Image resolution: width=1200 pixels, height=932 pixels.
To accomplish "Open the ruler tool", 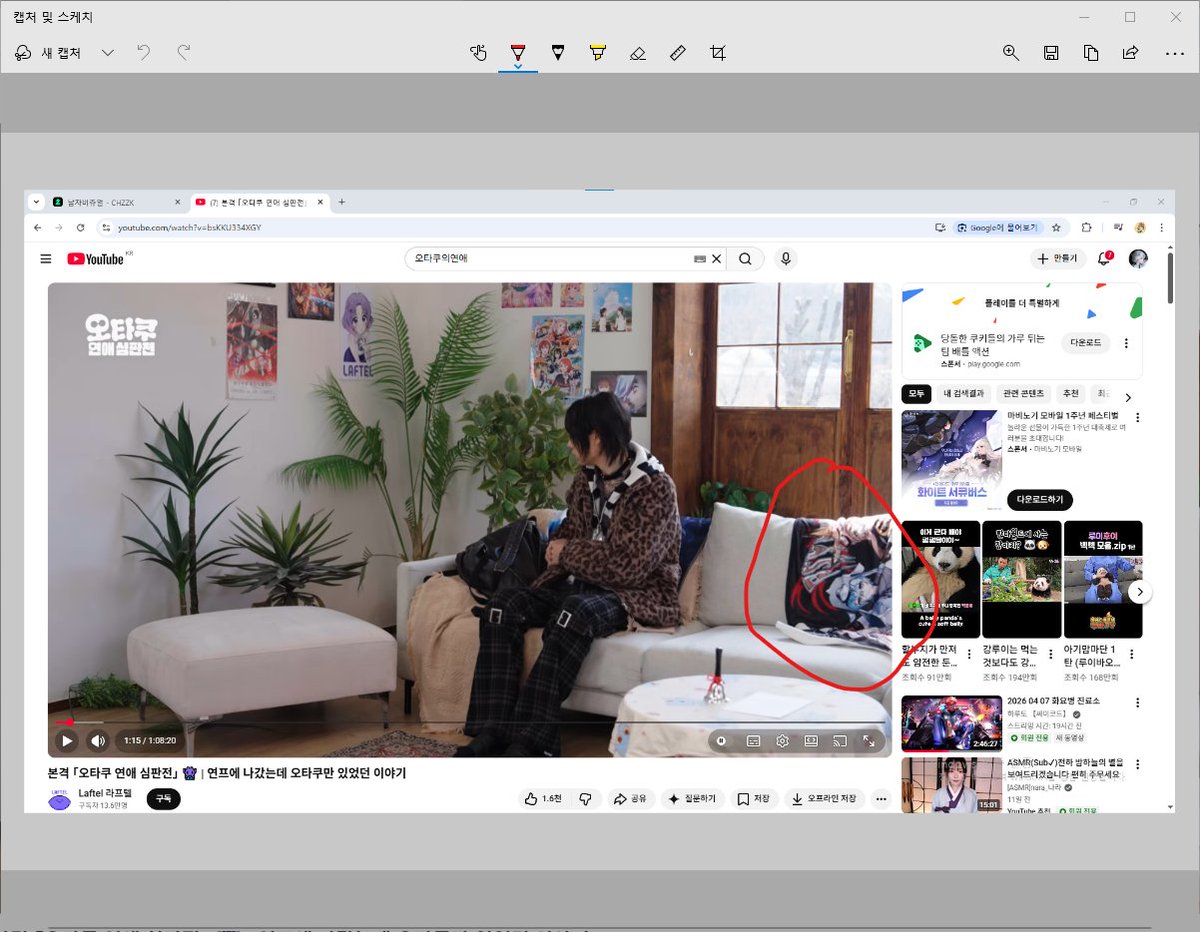I will click(678, 53).
